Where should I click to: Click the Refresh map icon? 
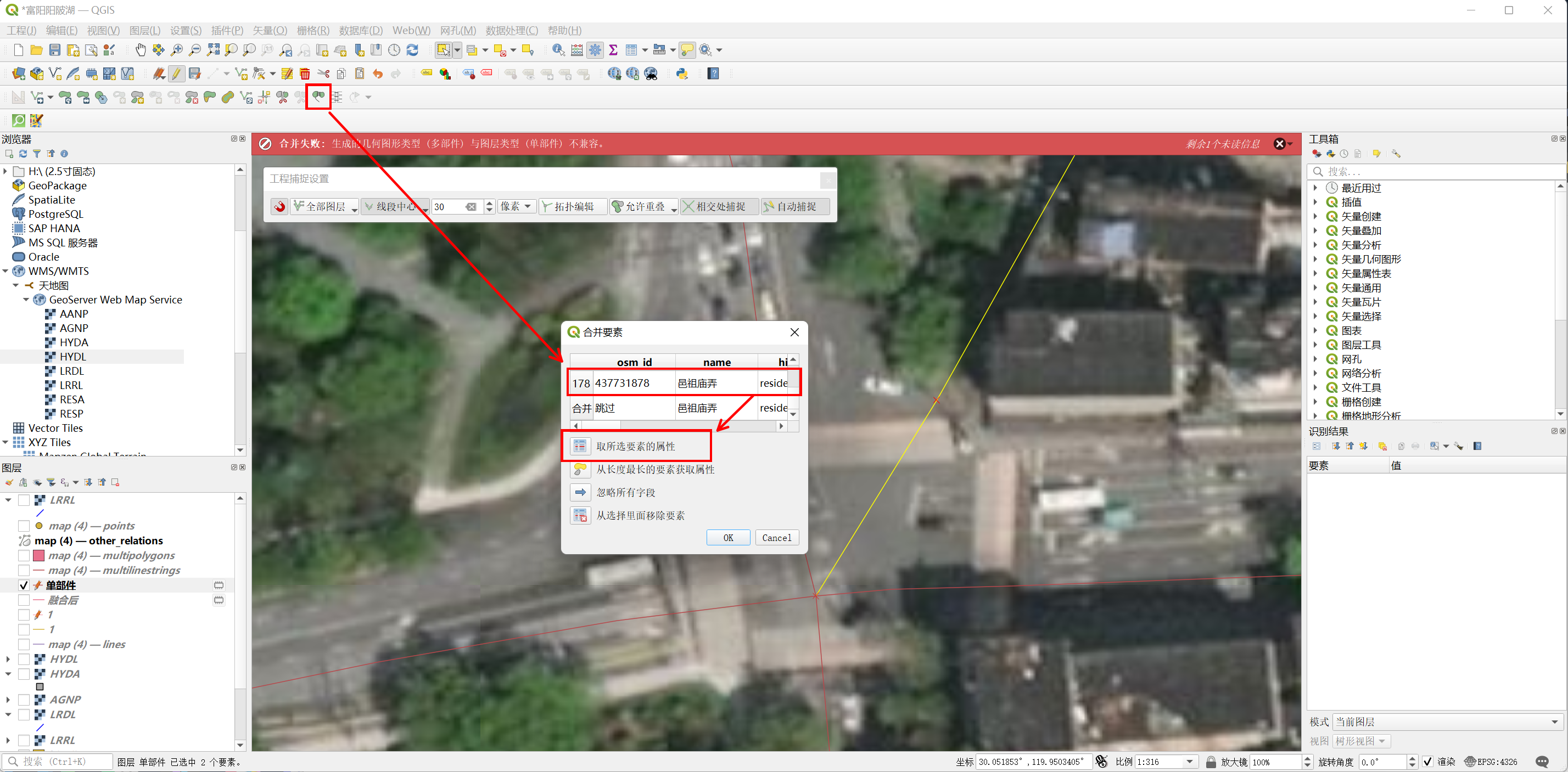412,50
